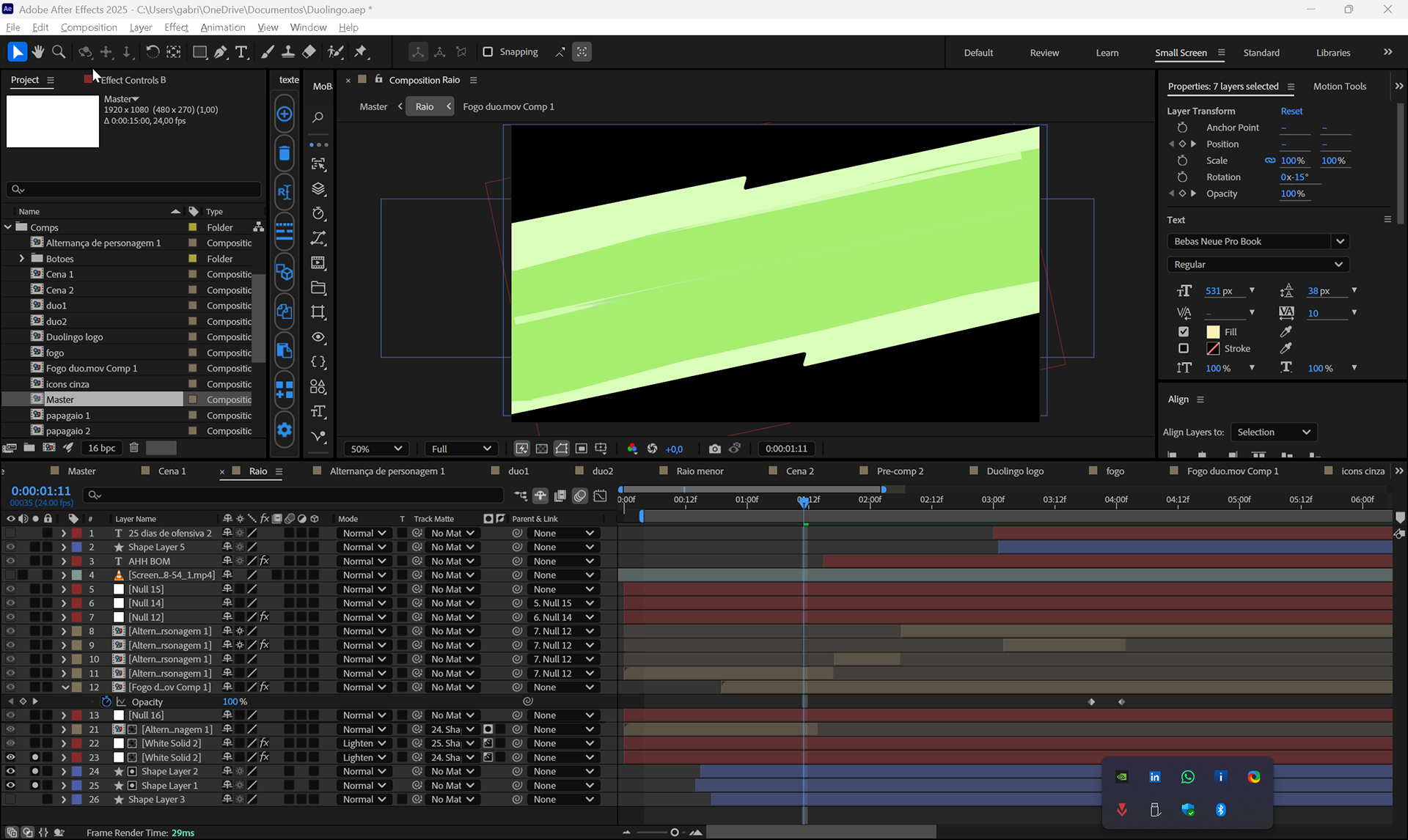Click the Rotation tool icon
This screenshot has width=1408, height=840.
click(x=152, y=52)
